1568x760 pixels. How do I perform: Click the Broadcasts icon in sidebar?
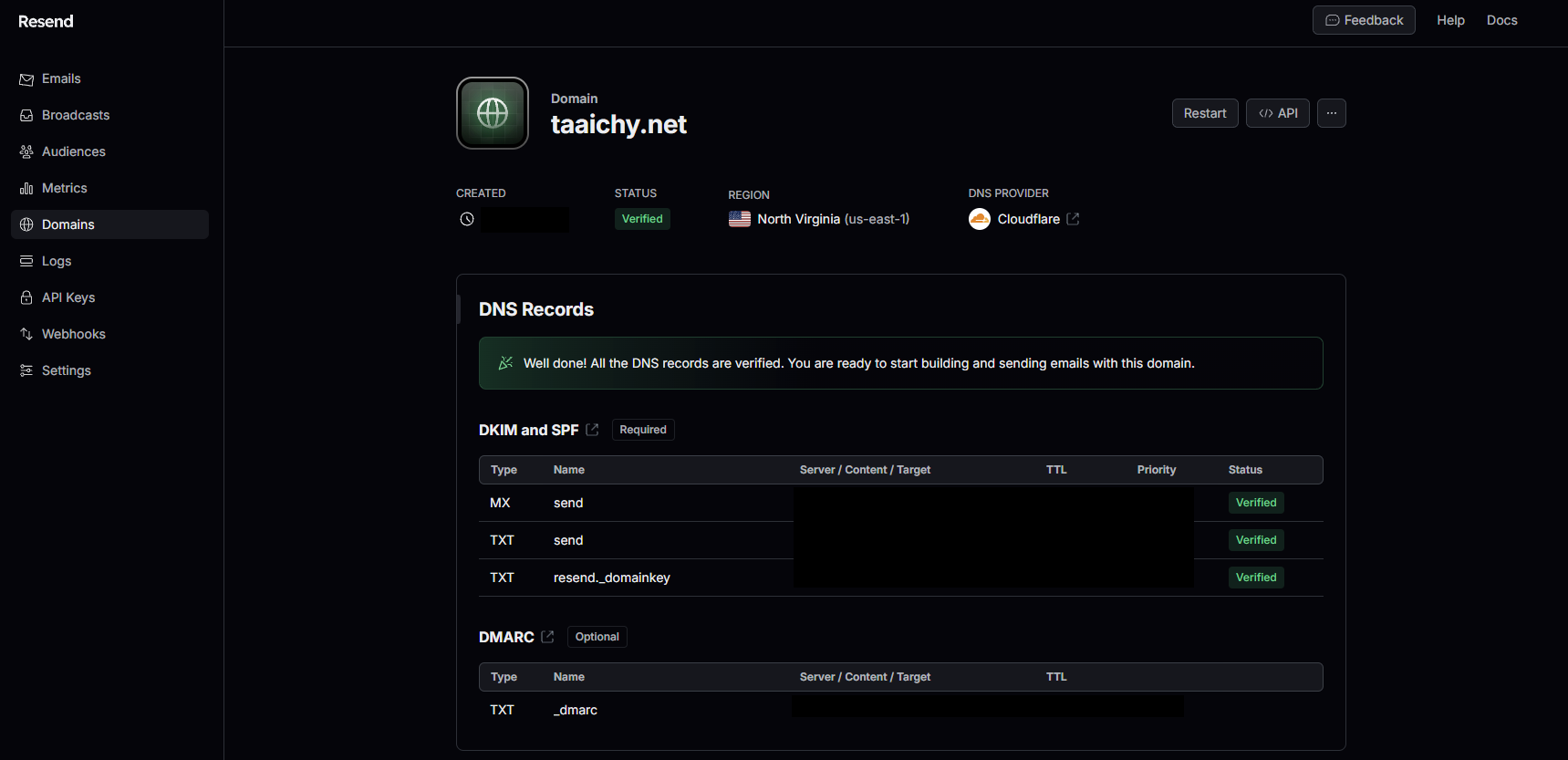(26, 116)
